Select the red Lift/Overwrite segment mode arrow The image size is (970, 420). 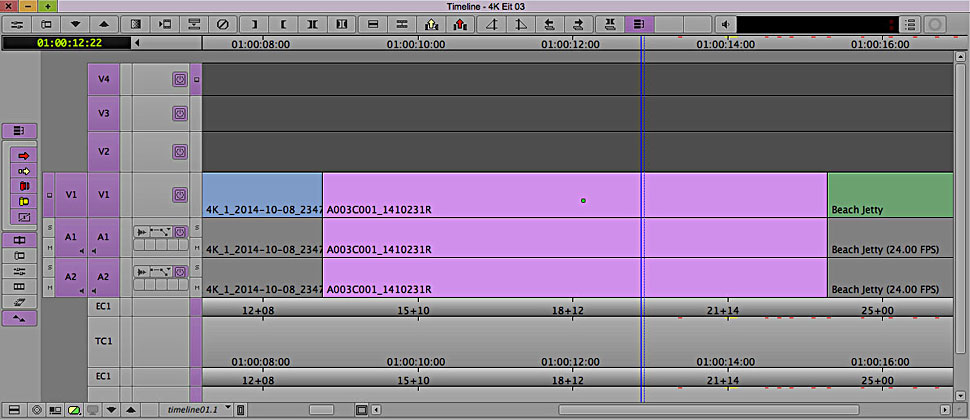(x=24, y=156)
